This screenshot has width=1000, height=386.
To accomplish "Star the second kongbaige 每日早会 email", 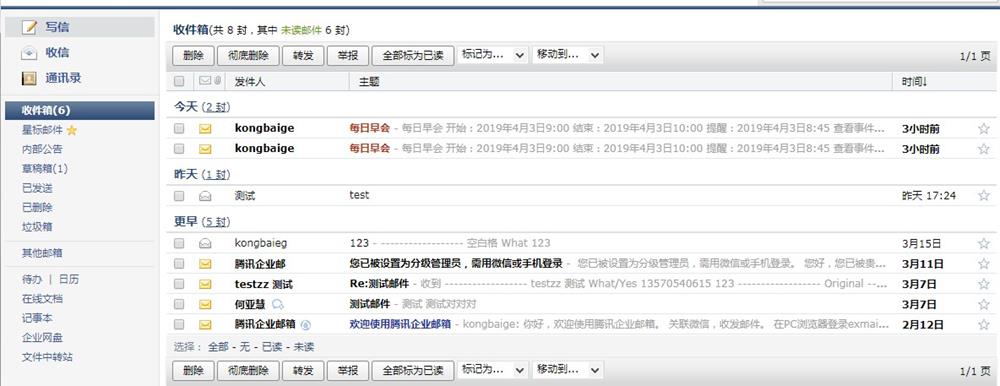I will point(983,149).
